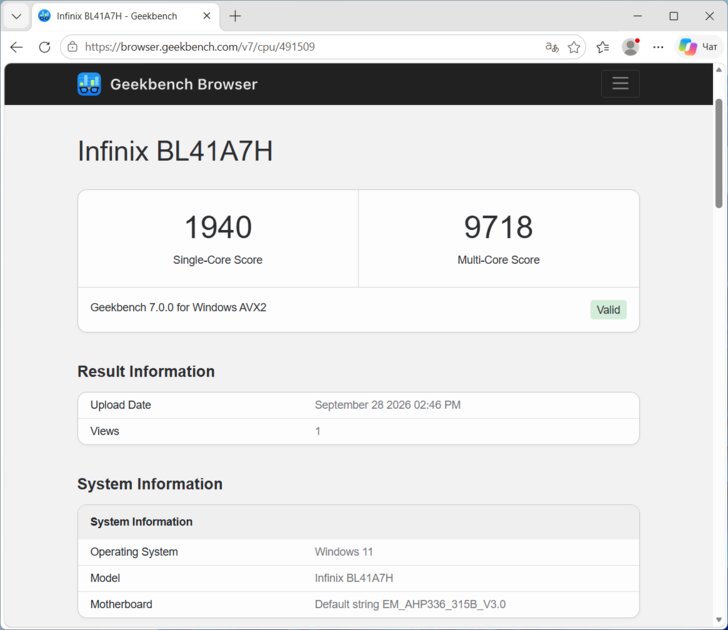Minimize the browser window

click(638, 16)
